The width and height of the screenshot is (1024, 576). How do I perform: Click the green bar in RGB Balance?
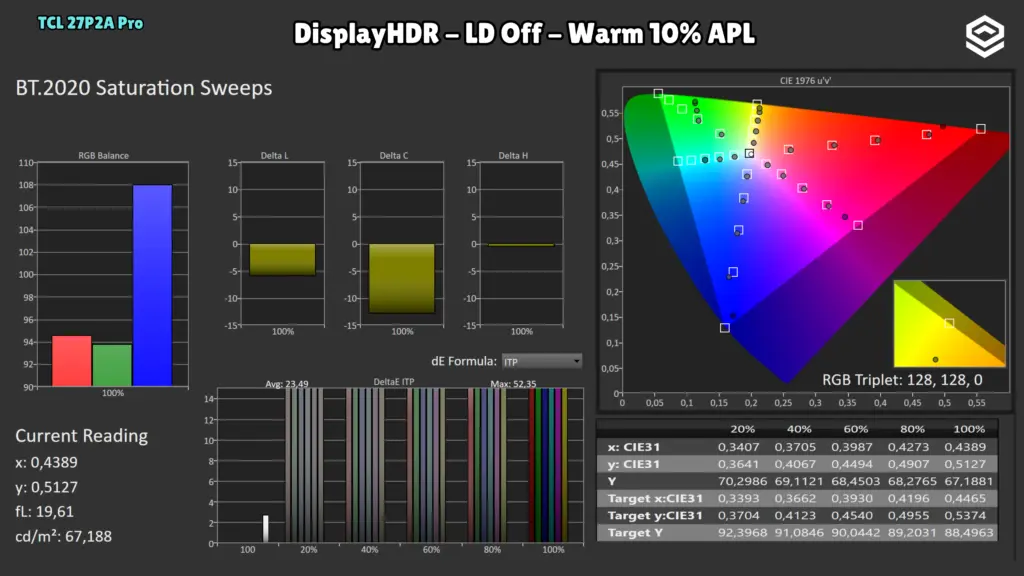click(x=112, y=365)
